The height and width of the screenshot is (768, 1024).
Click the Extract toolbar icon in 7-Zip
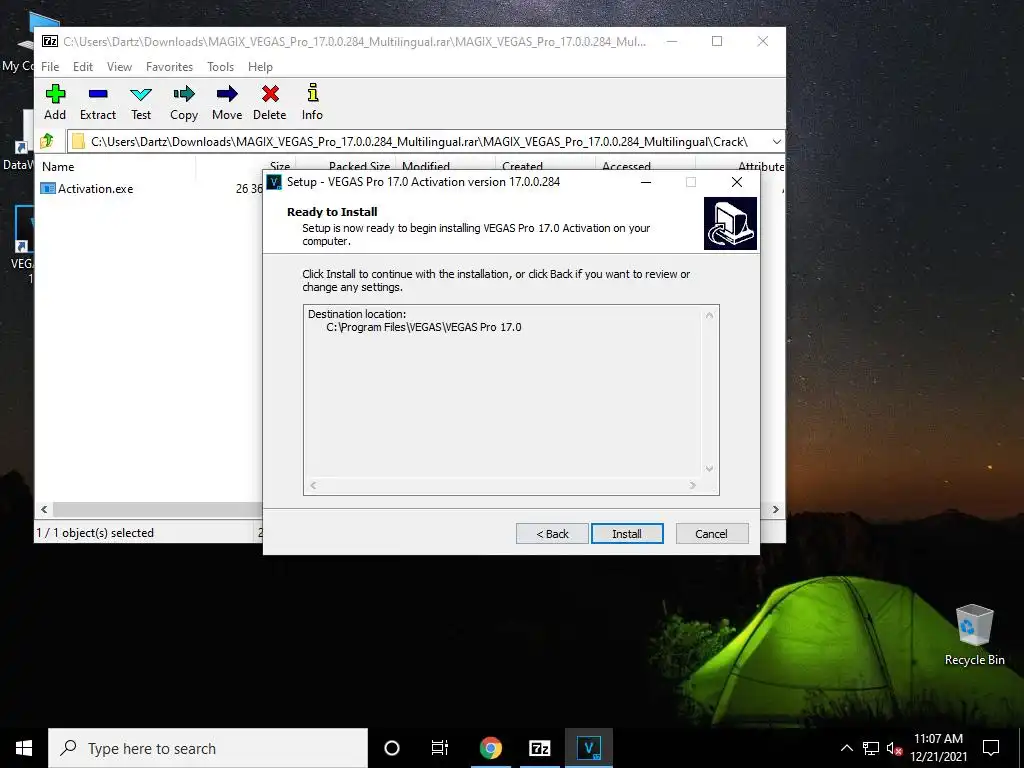pos(98,103)
